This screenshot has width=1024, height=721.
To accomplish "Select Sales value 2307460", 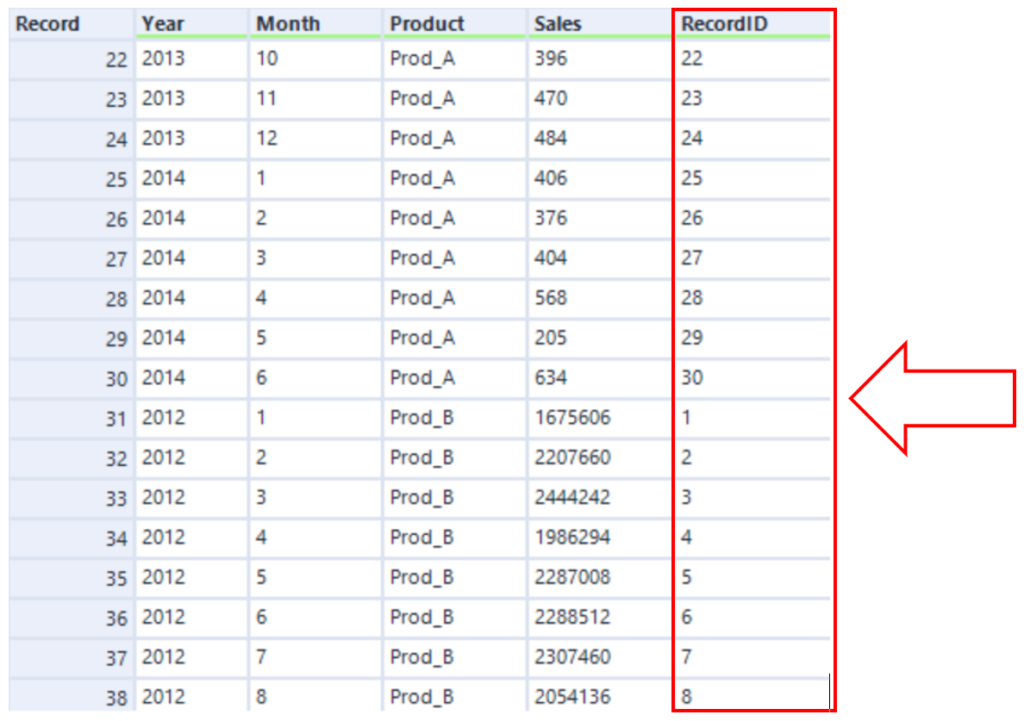I will (600, 656).
